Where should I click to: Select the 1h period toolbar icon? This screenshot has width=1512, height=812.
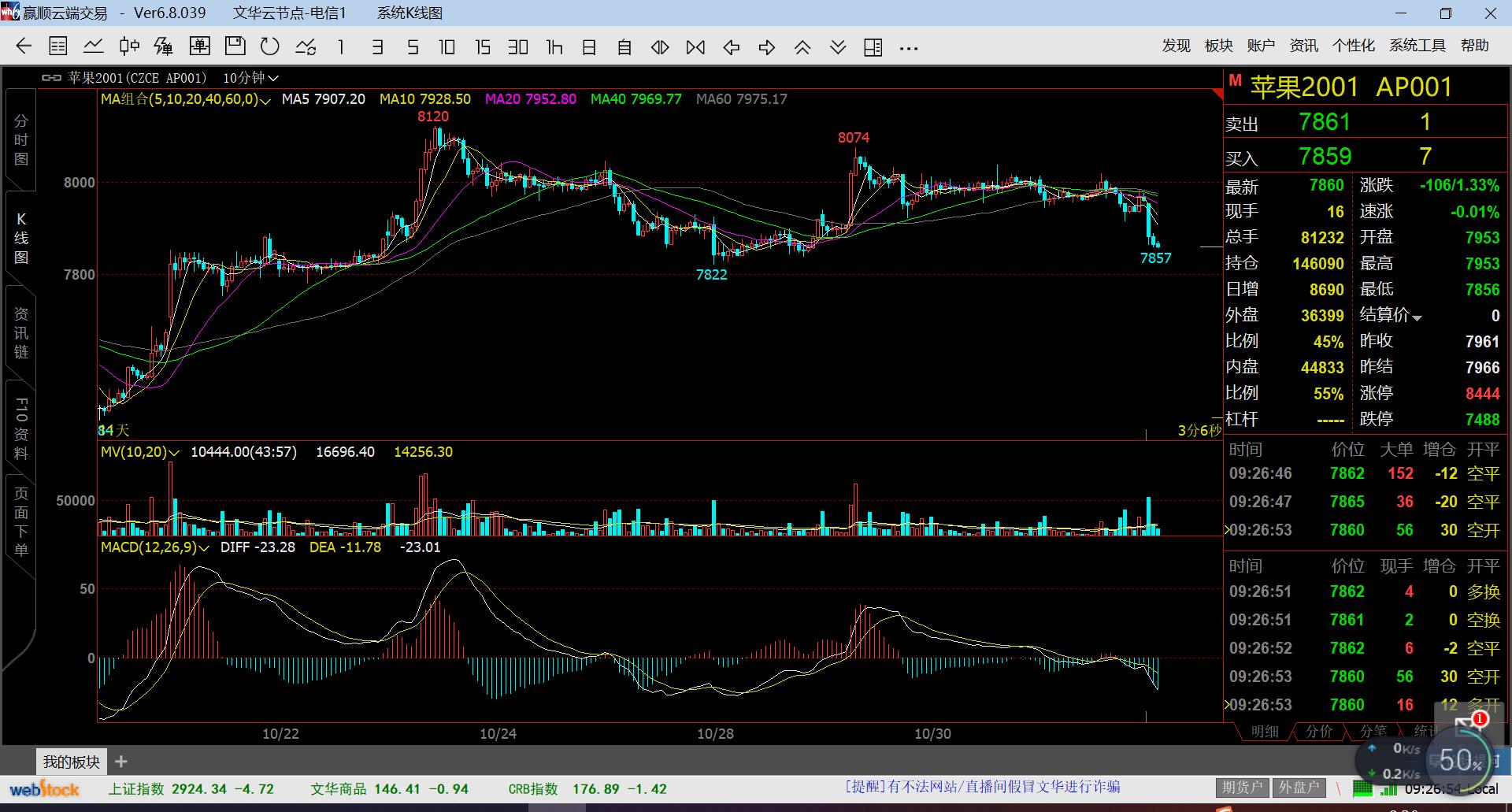554,47
